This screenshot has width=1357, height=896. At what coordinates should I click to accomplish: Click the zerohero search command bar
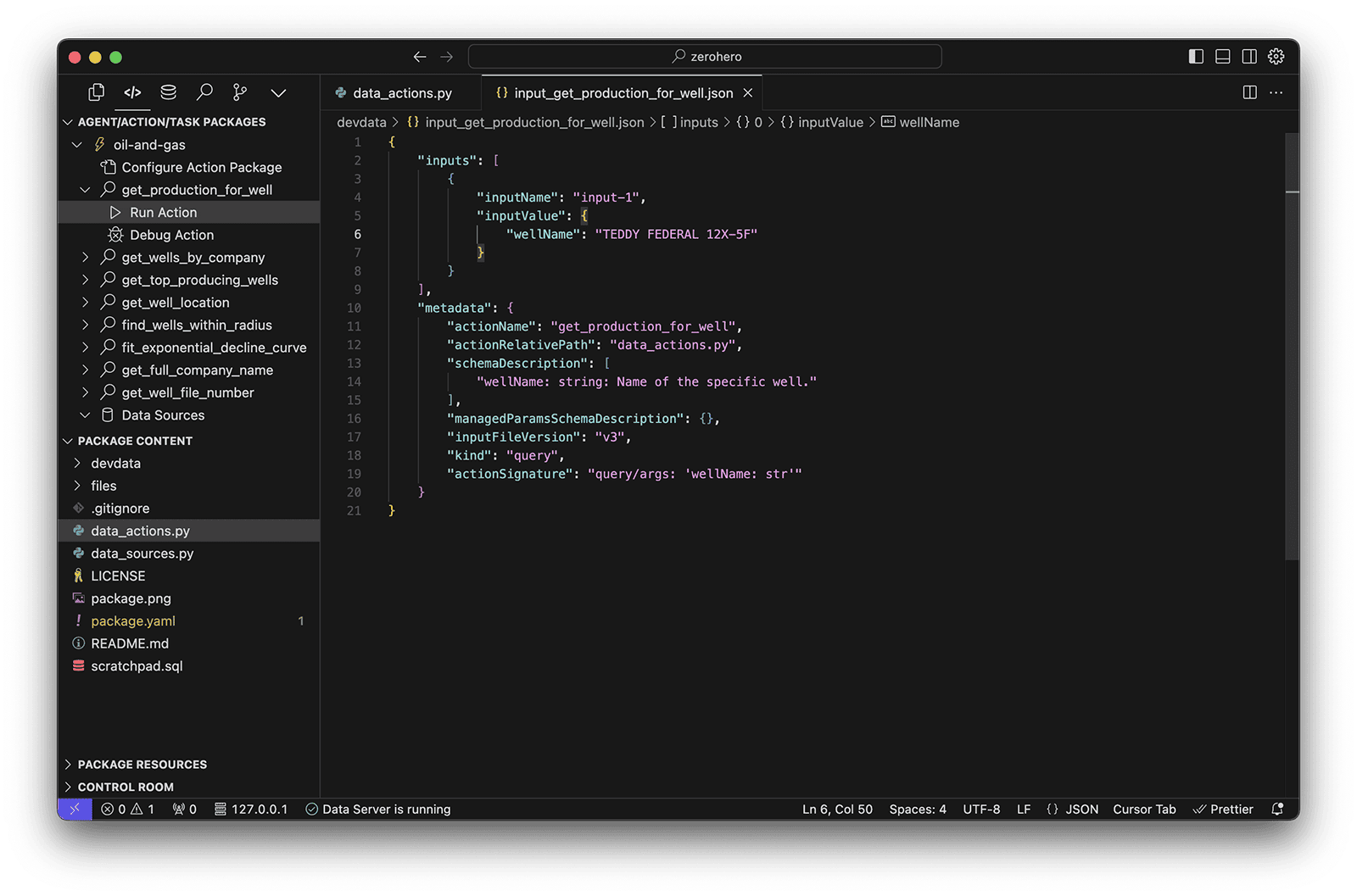pos(705,57)
